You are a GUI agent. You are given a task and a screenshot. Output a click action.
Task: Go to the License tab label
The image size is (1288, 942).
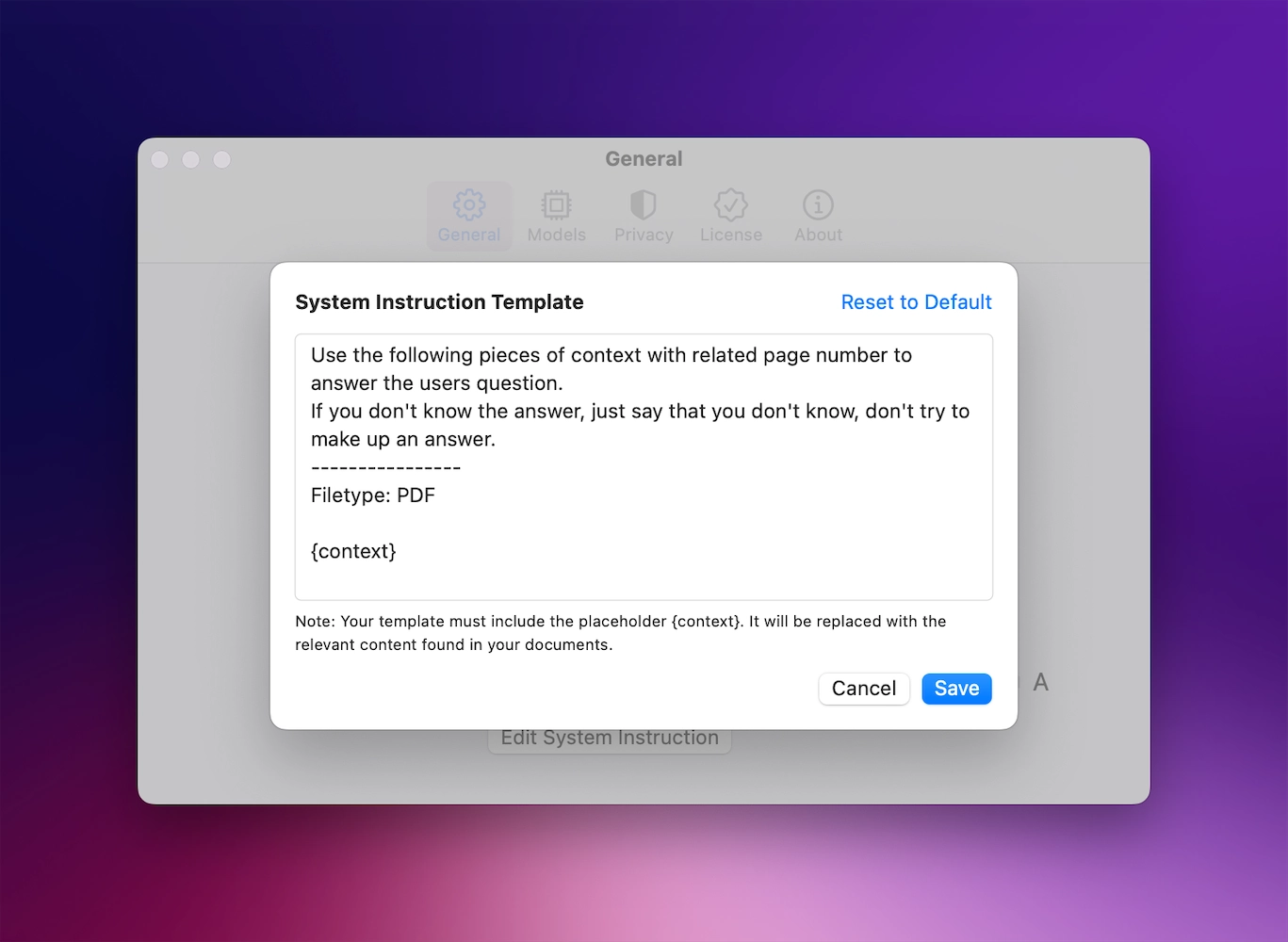730,235
